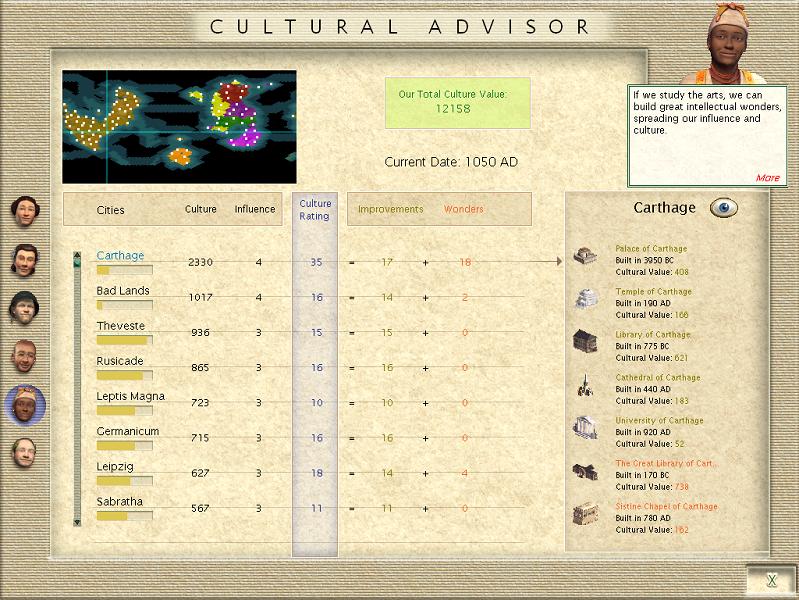Click the world minimap in top left
Viewport: 799px width, 600px height.
coord(179,126)
